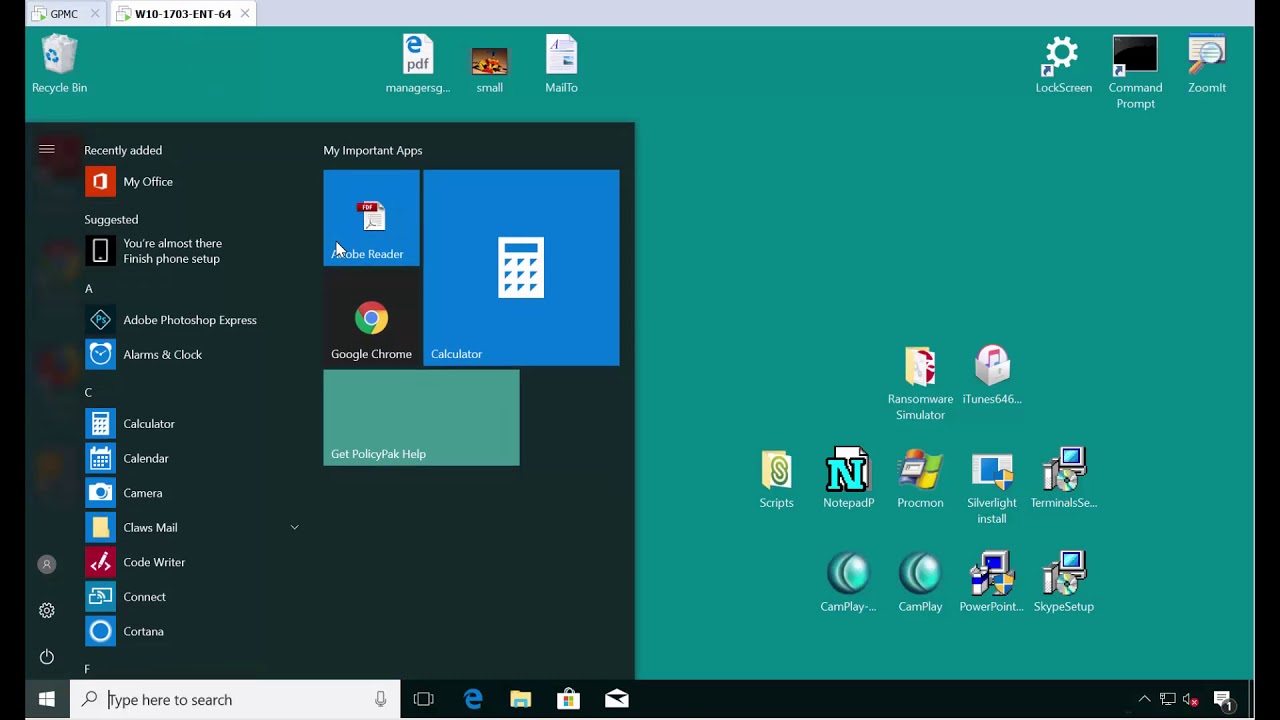Click the taskbar search box

pyautogui.click(x=235, y=700)
